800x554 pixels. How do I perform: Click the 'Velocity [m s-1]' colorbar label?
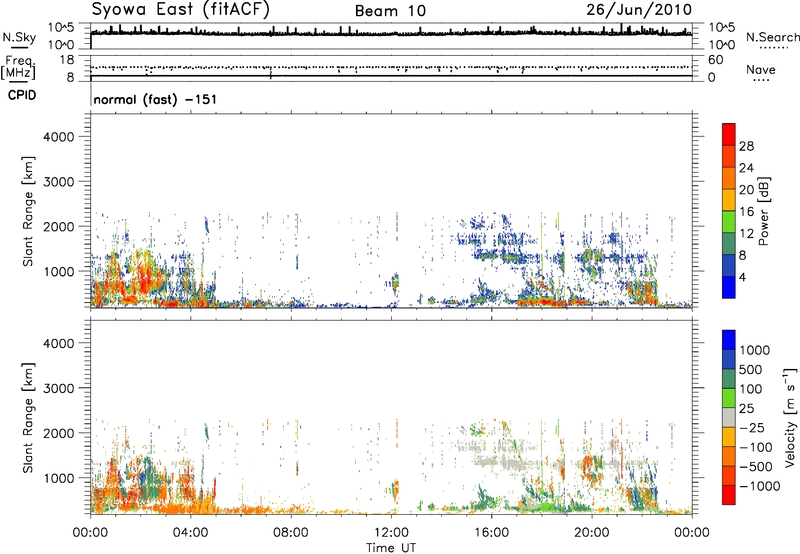pos(790,417)
